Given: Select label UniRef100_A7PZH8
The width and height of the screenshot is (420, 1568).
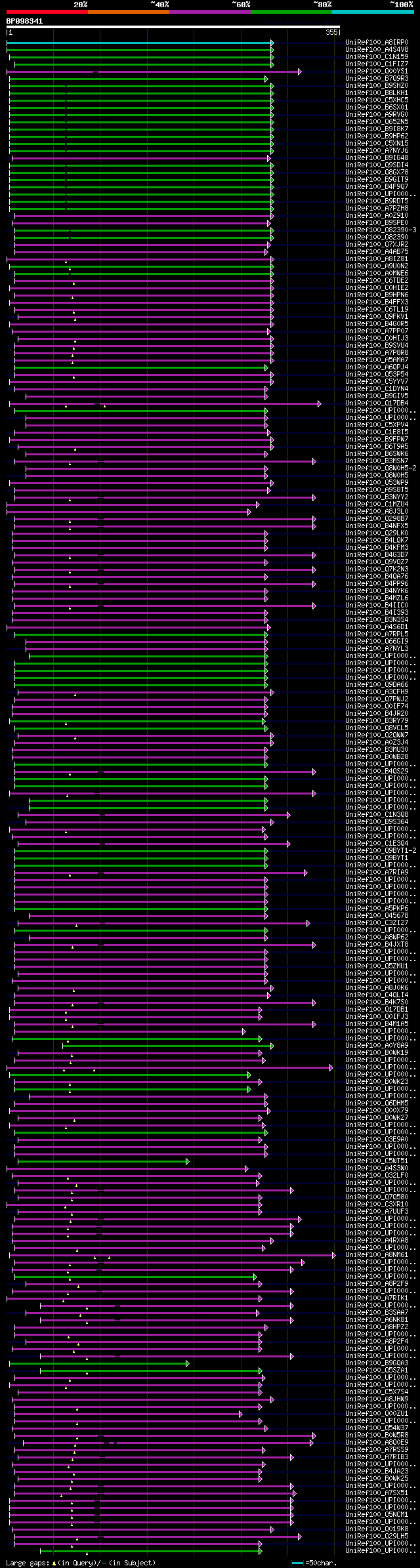Looking at the screenshot, I should coord(377,209).
